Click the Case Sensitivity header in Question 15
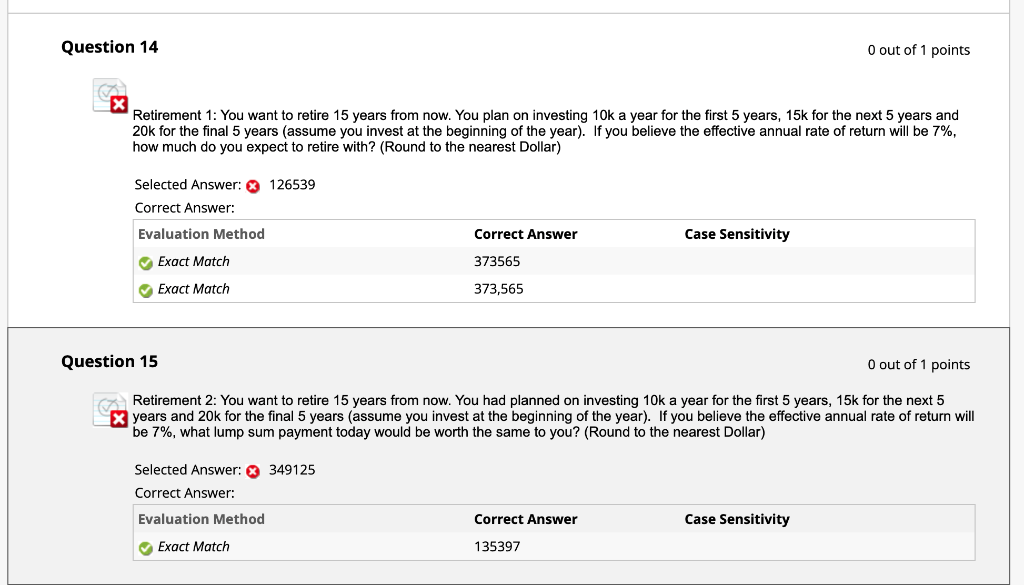 tap(737, 520)
